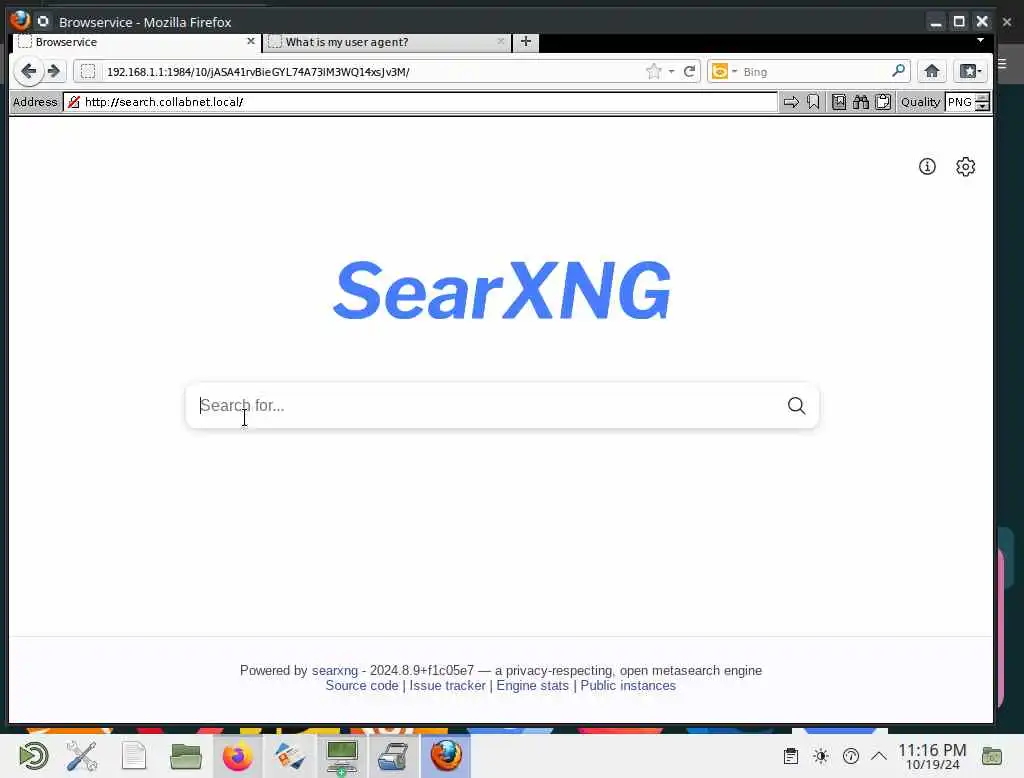The height and width of the screenshot is (778, 1024).
Task: Open the Issue tracker link
Action: (447, 685)
